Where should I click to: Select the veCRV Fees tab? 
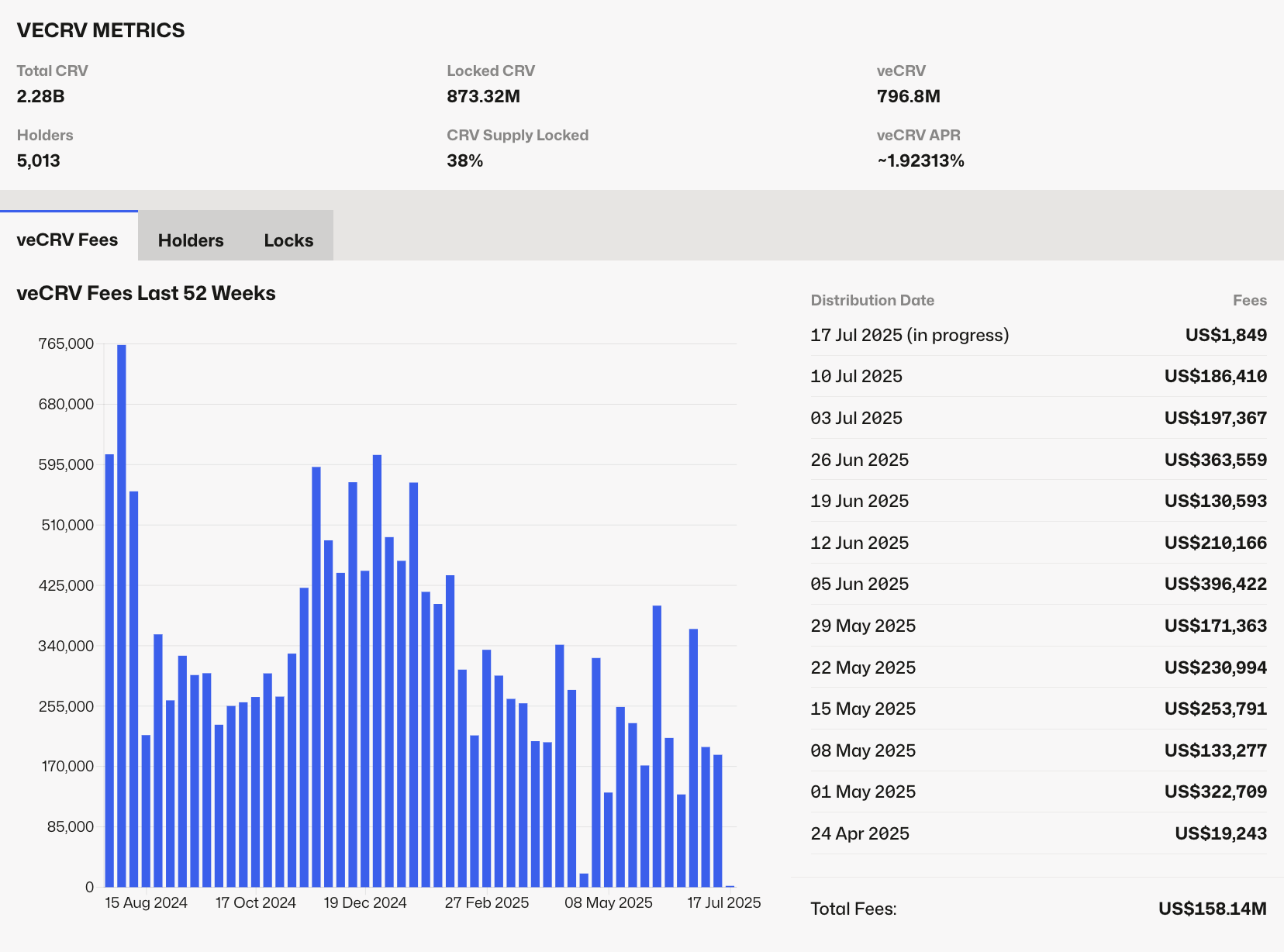(x=67, y=240)
